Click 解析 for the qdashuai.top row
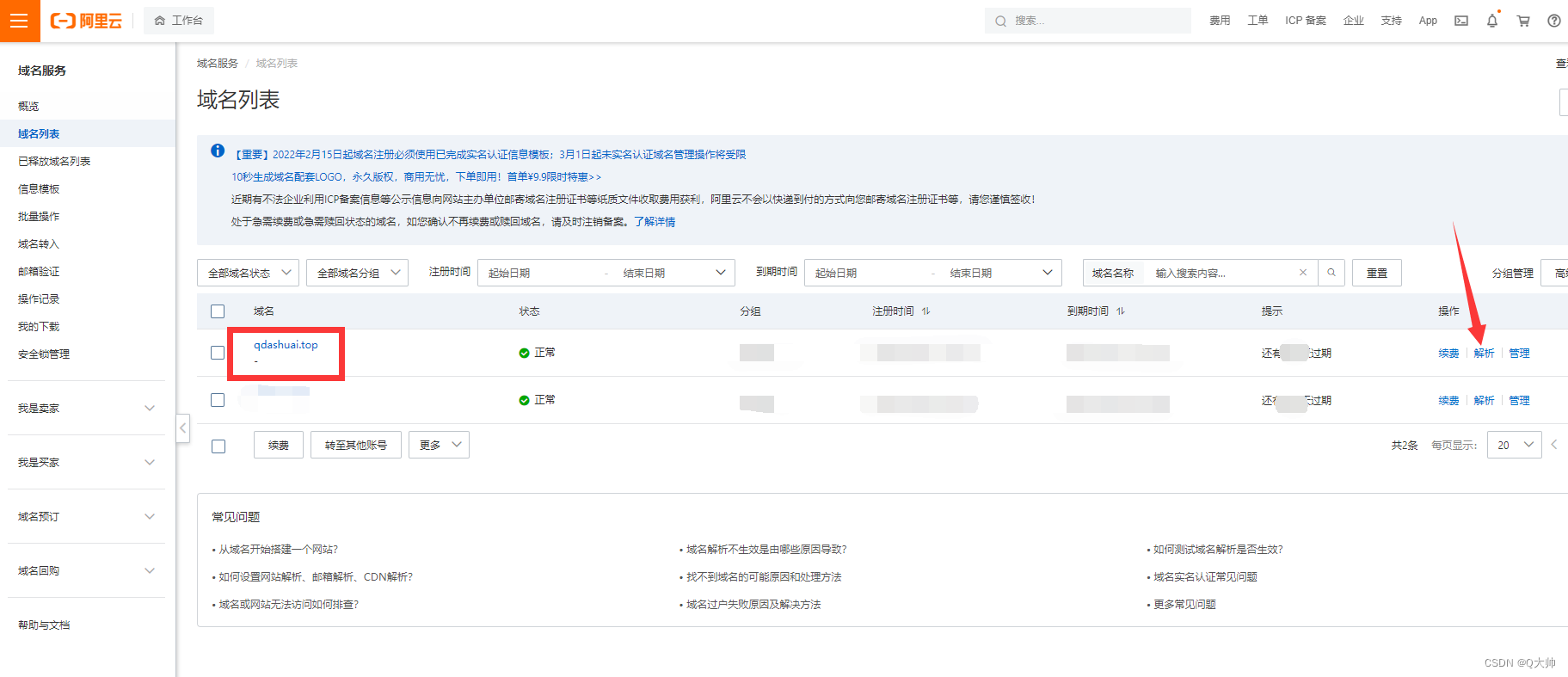Screen dimensions: 1568x677 [x=1484, y=353]
